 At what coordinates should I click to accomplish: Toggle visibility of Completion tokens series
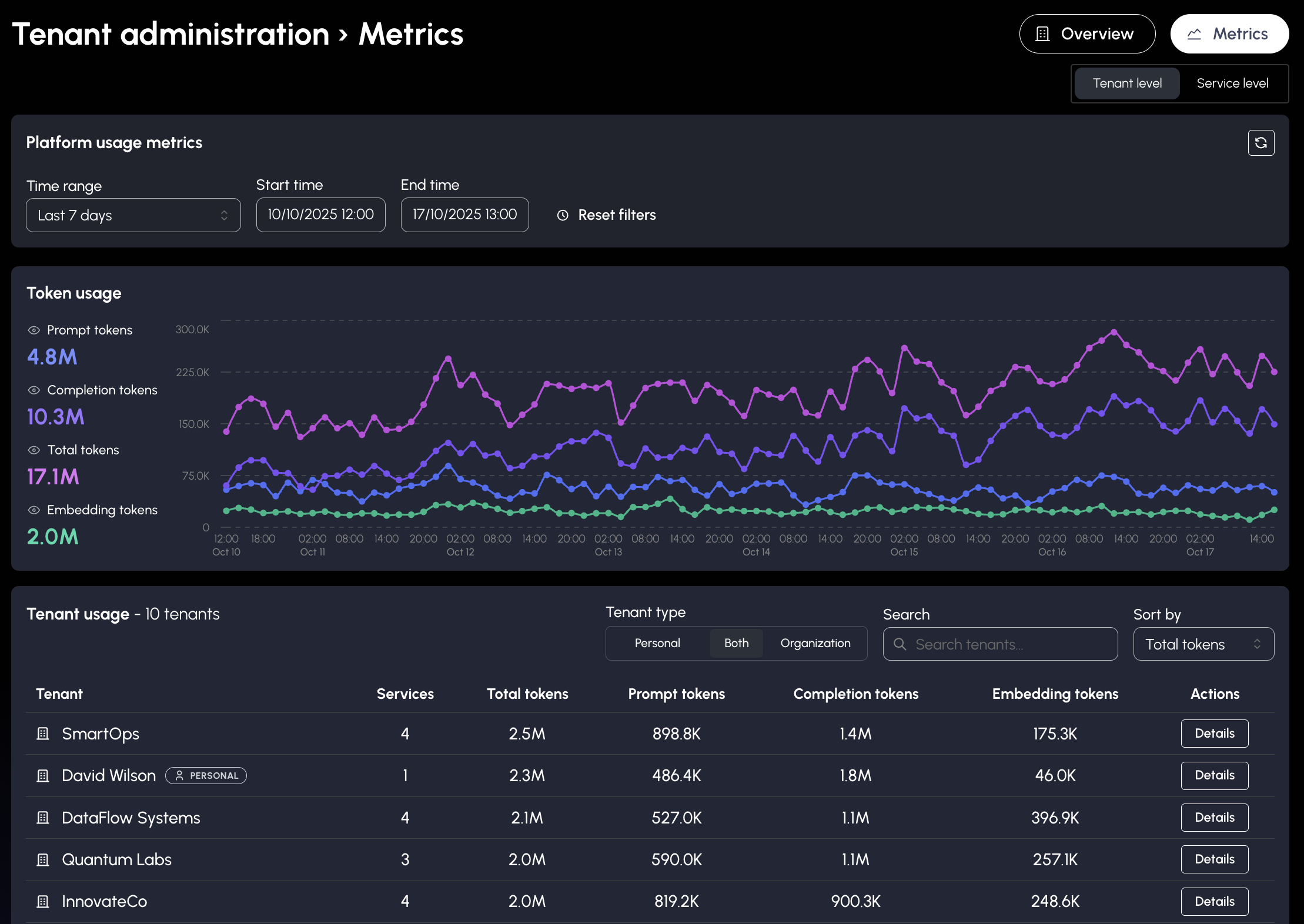pyautogui.click(x=34, y=390)
